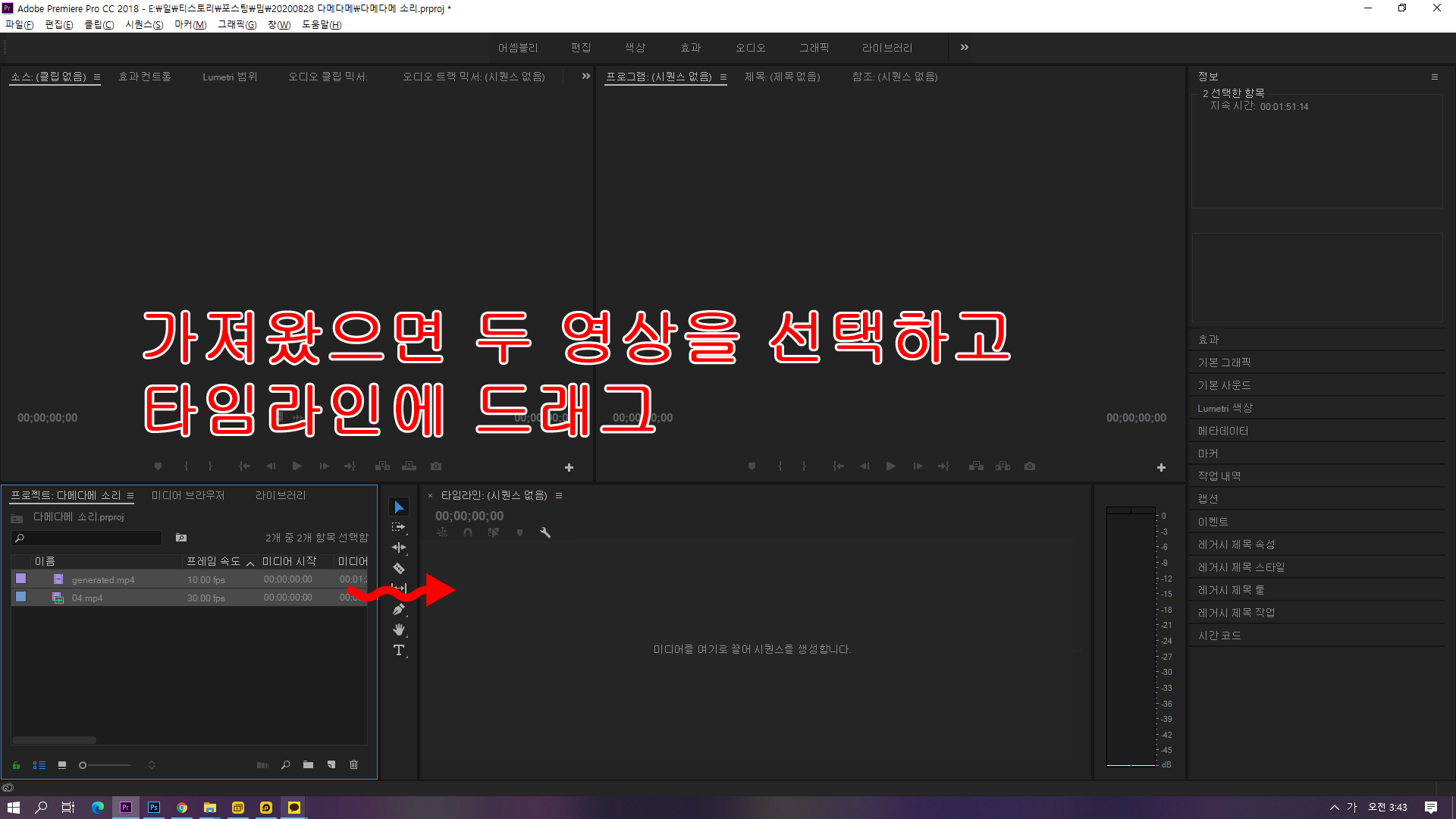1456x819 pixels.
Task: Open the Project panel hamburger menu
Action: [130, 495]
